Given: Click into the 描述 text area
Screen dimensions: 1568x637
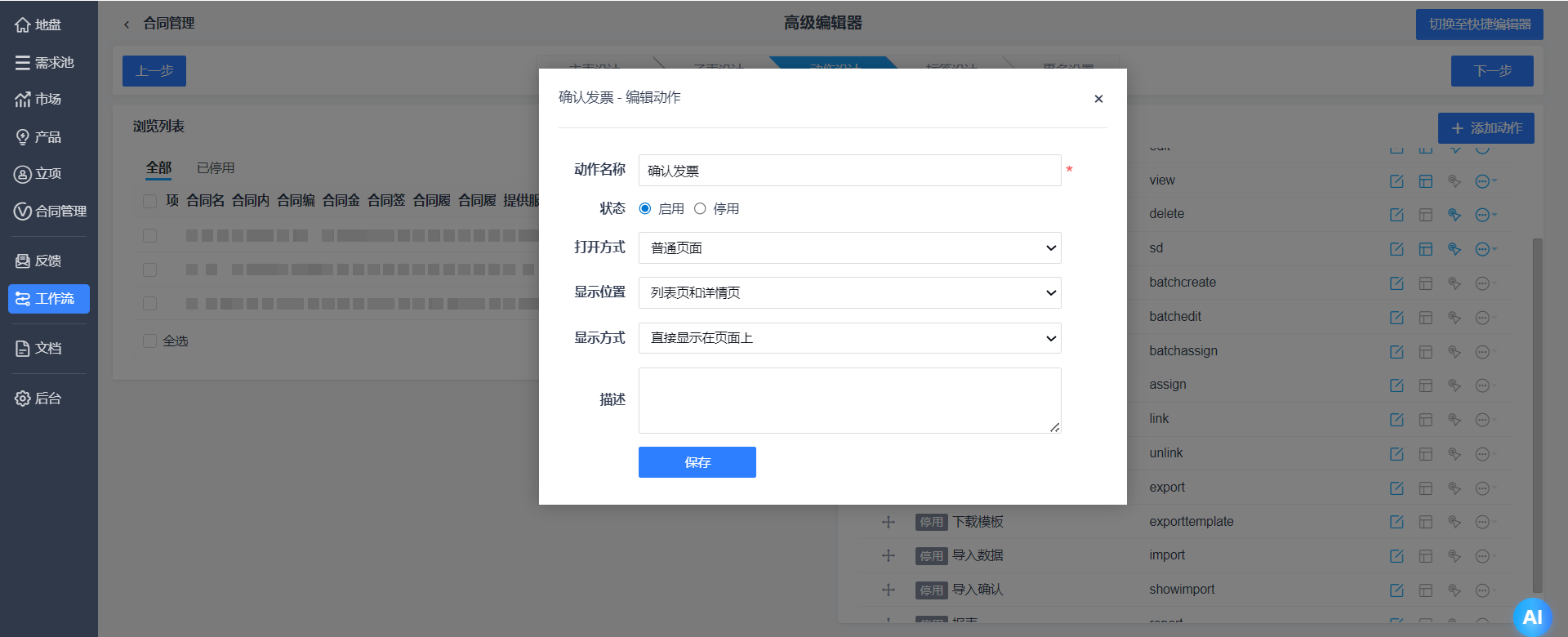Looking at the screenshot, I should point(849,400).
